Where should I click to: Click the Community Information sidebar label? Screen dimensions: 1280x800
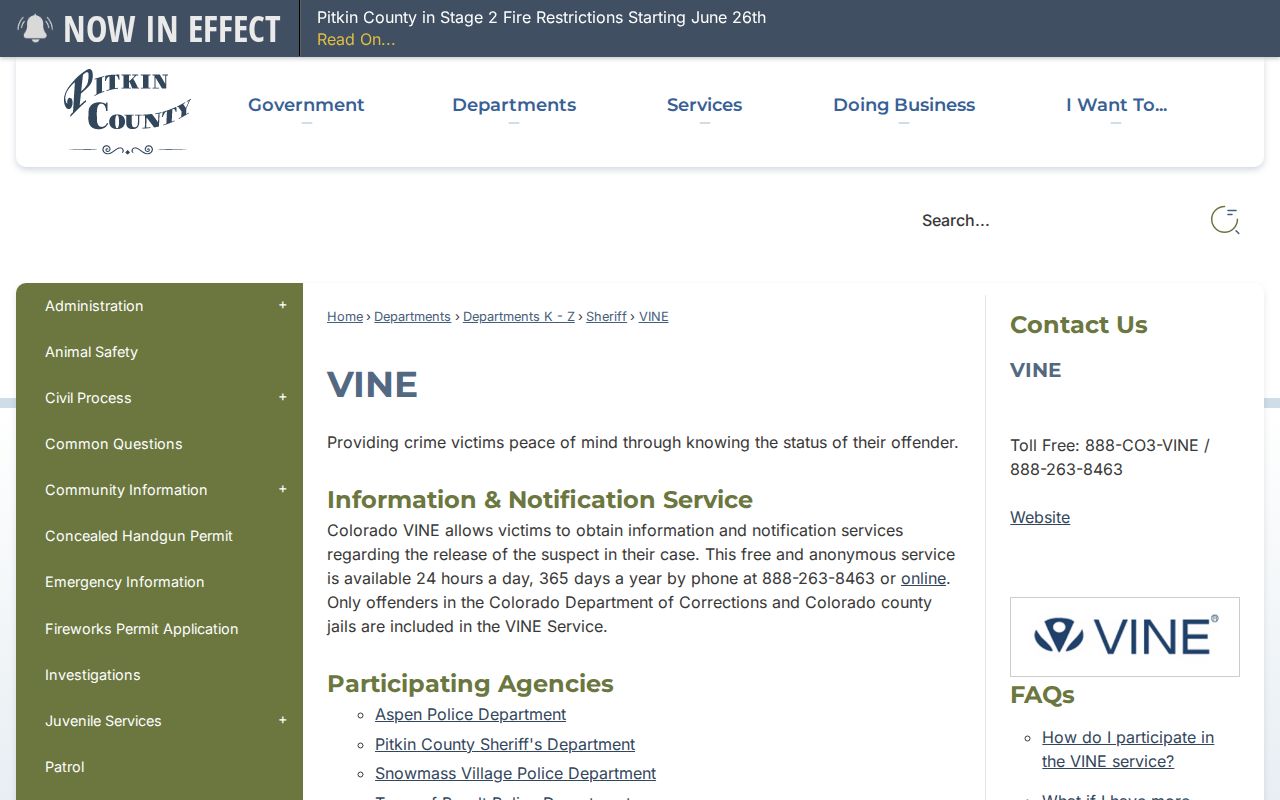[x=126, y=490]
